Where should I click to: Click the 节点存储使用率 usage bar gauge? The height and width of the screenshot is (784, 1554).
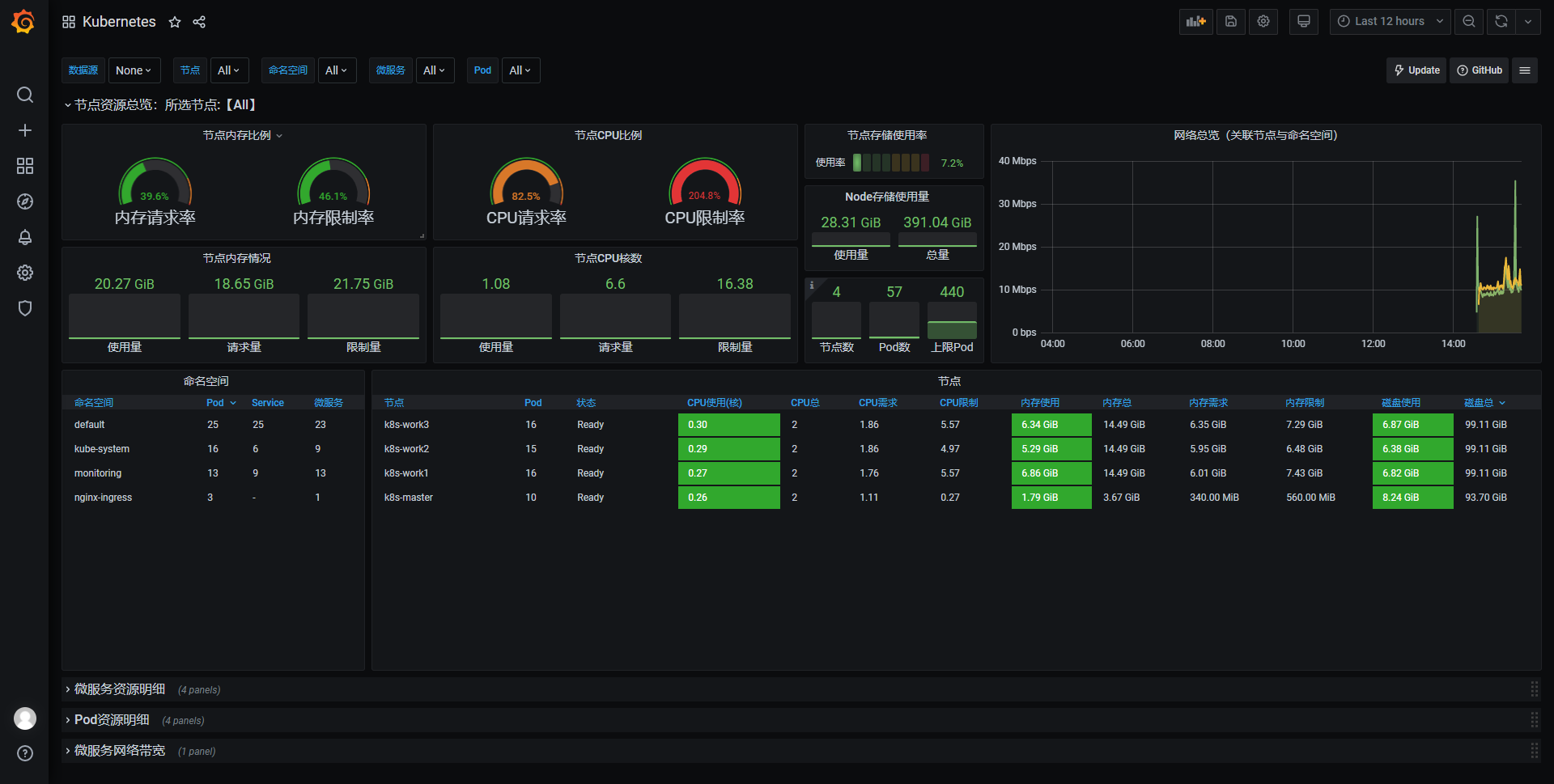pyautogui.click(x=891, y=163)
